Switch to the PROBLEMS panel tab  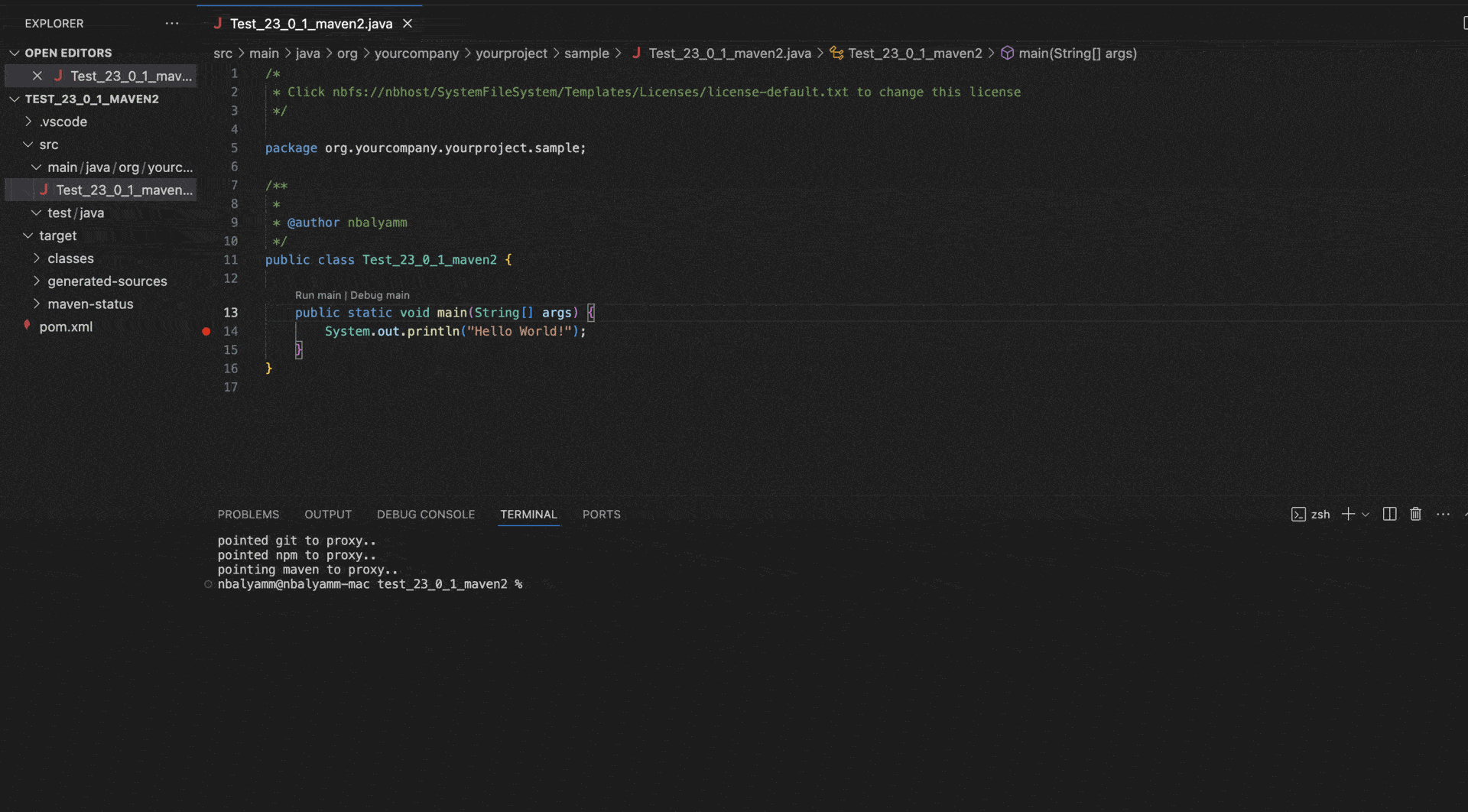click(x=248, y=515)
